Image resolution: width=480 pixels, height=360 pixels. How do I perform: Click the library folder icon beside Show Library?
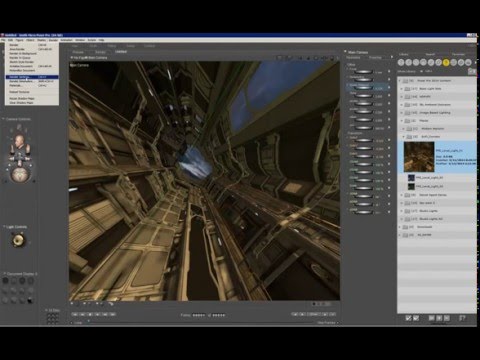pyautogui.click(x=472, y=71)
